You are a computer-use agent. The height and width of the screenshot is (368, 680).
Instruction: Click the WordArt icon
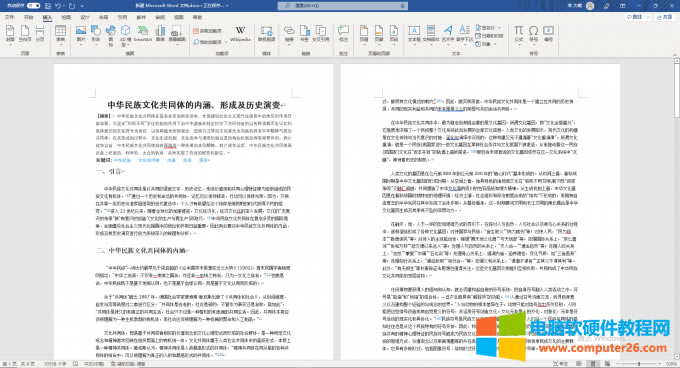(x=448, y=34)
